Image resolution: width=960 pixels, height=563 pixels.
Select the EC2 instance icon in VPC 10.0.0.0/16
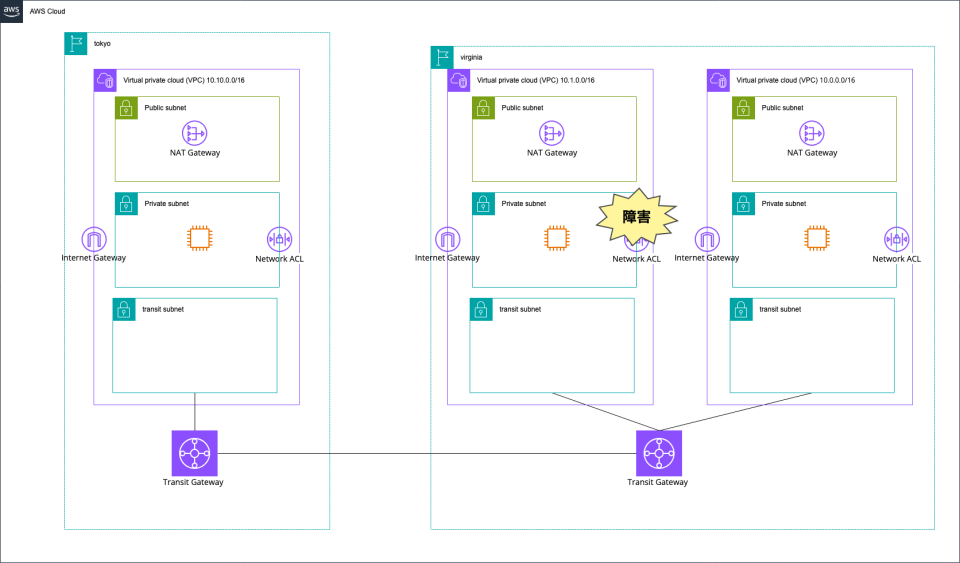tap(817, 238)
